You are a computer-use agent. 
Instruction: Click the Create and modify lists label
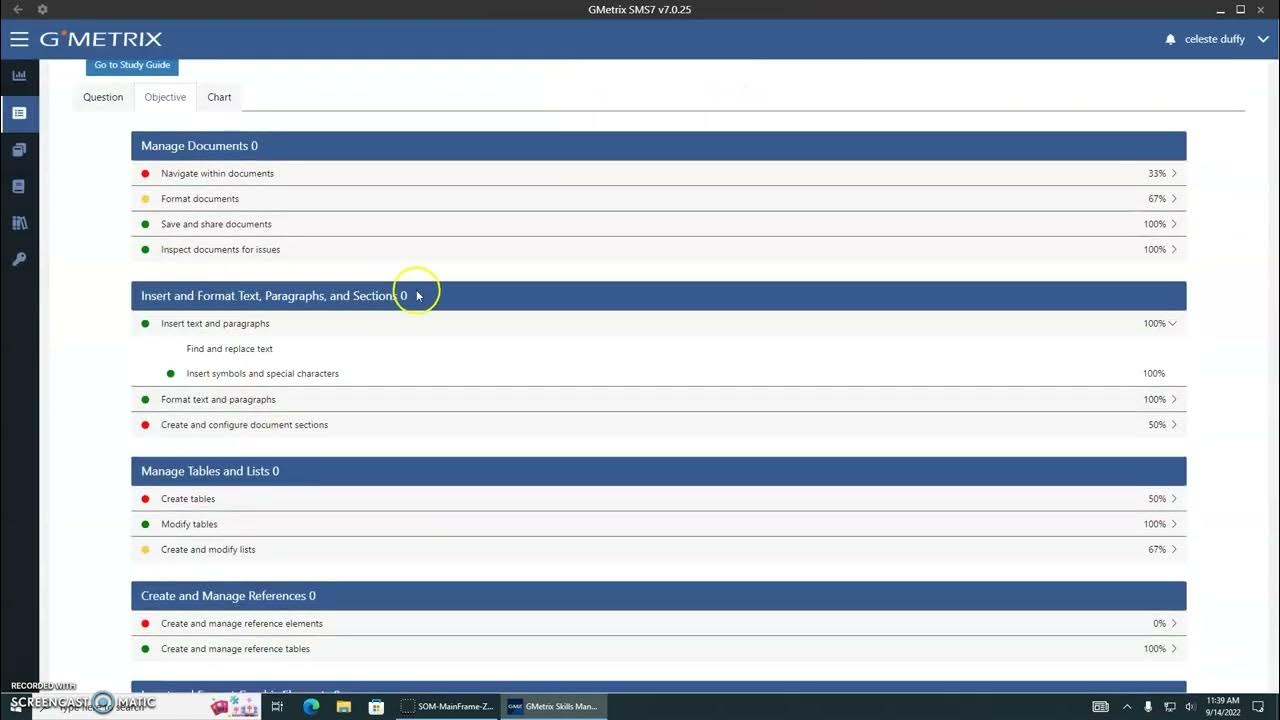click(208, 550)
